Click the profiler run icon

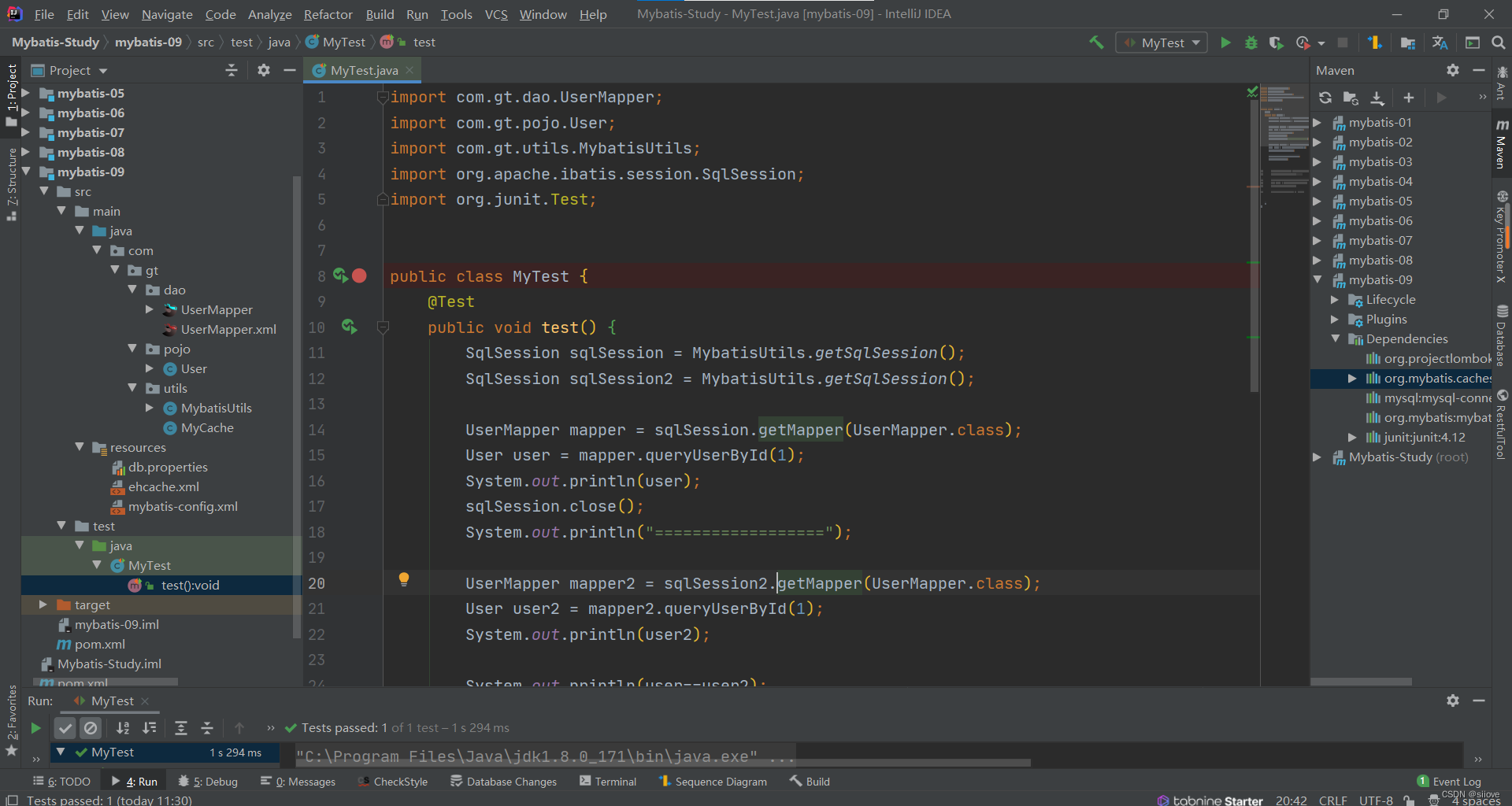(1303, 43)
